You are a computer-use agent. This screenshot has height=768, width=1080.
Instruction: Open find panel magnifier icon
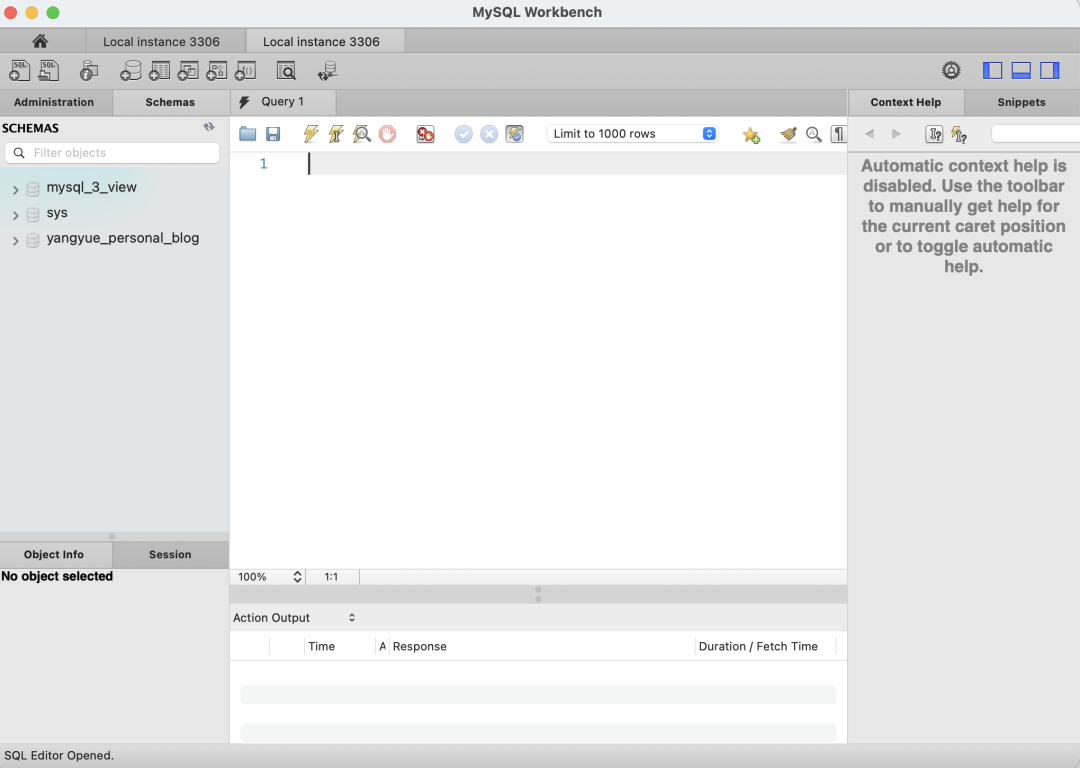coord(813,134)
